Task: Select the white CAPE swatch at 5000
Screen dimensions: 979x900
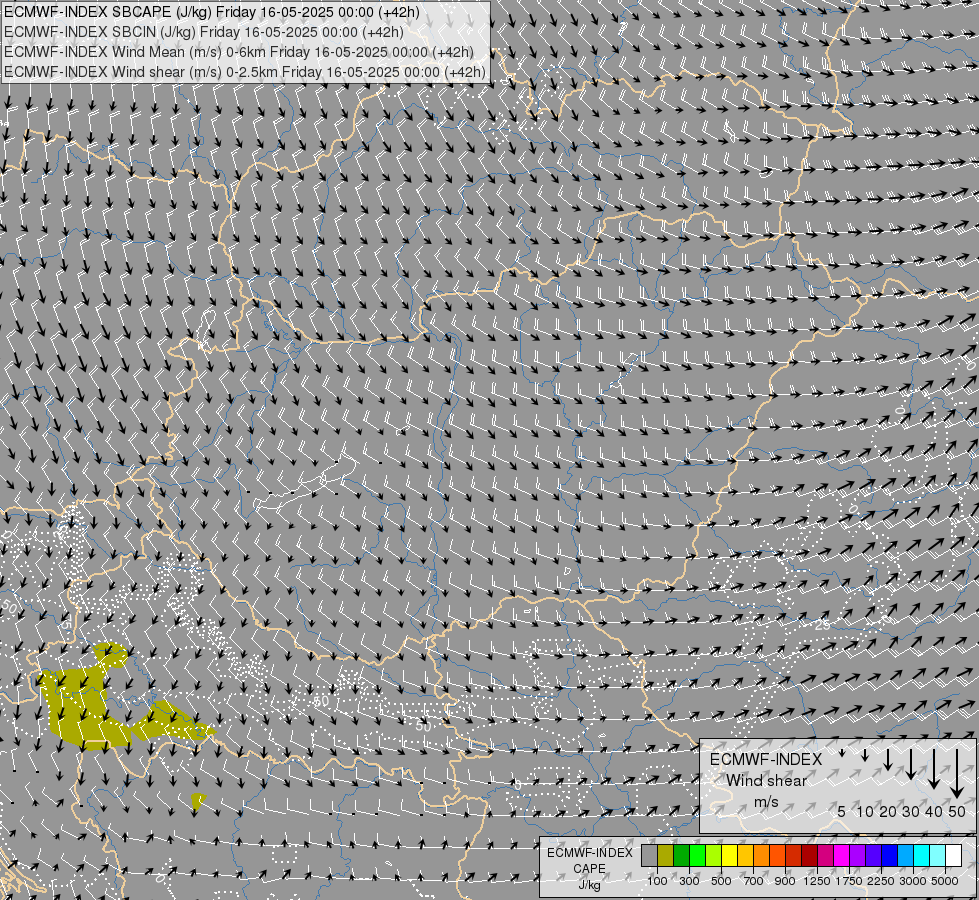Action: point(953,856)
